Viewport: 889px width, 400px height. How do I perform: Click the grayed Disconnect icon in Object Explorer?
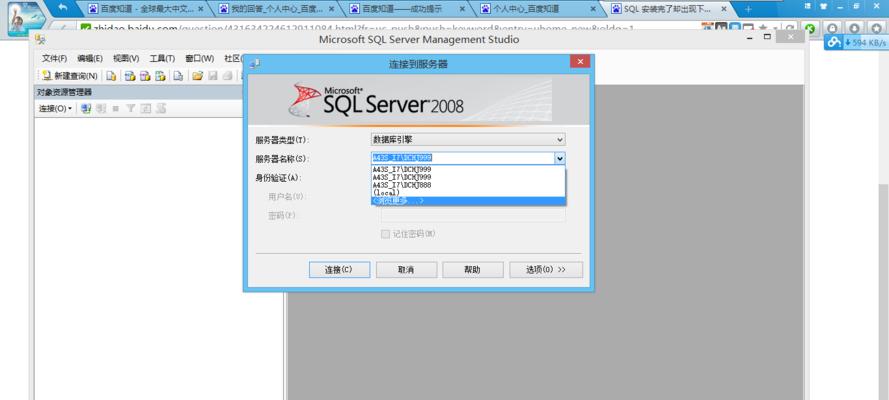[x=101, y=108]
